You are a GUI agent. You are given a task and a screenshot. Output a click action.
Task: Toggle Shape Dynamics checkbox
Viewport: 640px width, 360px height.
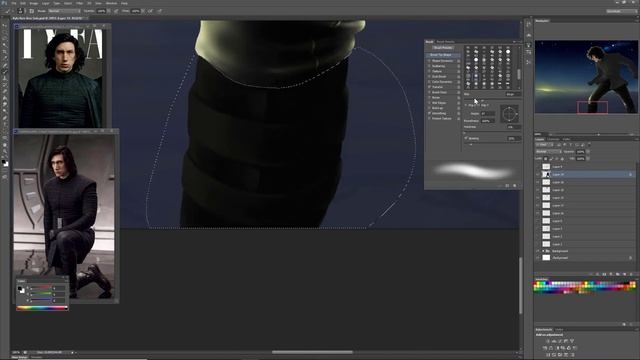[x=429, y=61]
